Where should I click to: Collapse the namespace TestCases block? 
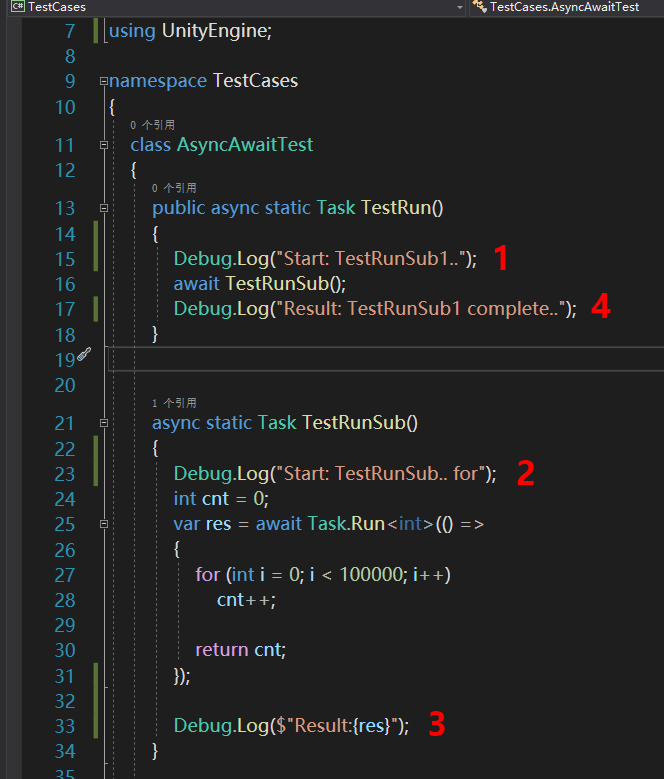click(x=103, y=81)
